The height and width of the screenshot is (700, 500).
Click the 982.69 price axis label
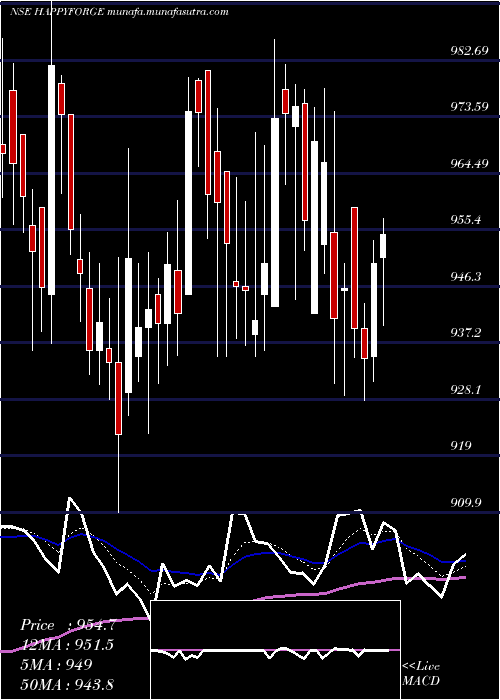tap(468, 50)
